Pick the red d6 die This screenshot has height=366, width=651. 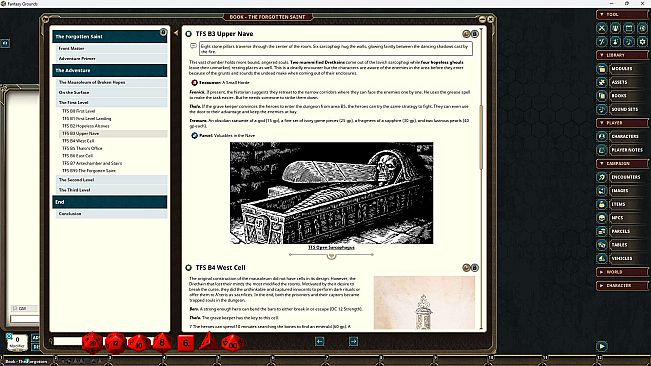[x=186, y=343]
